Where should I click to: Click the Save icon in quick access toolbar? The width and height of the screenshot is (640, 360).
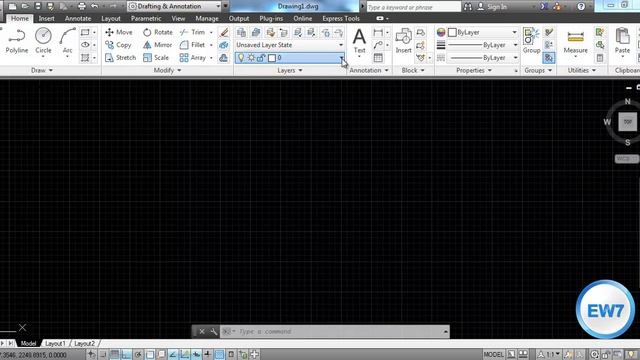point(38,6)
